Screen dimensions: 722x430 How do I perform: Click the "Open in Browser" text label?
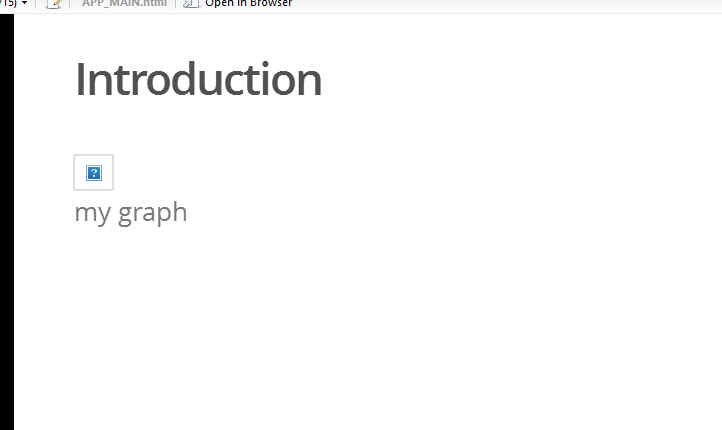point(248,4)
